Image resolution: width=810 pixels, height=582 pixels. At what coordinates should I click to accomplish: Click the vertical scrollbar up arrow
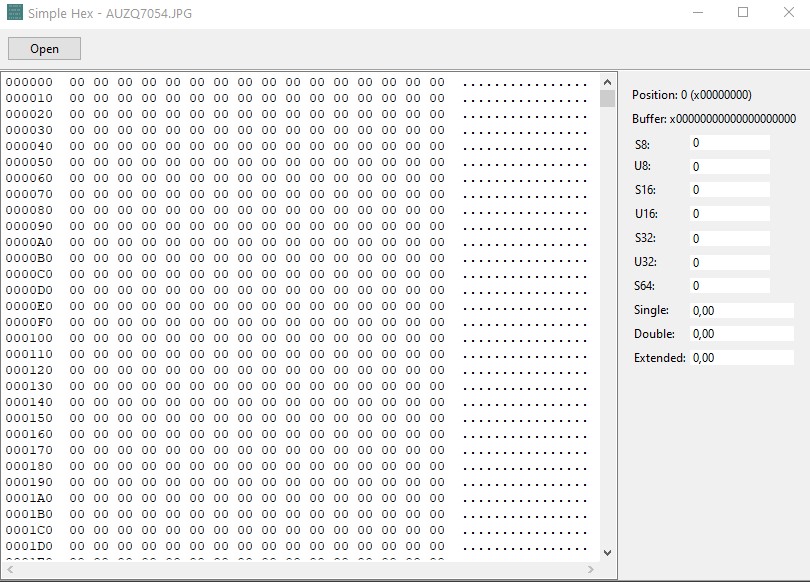point(607,81)
